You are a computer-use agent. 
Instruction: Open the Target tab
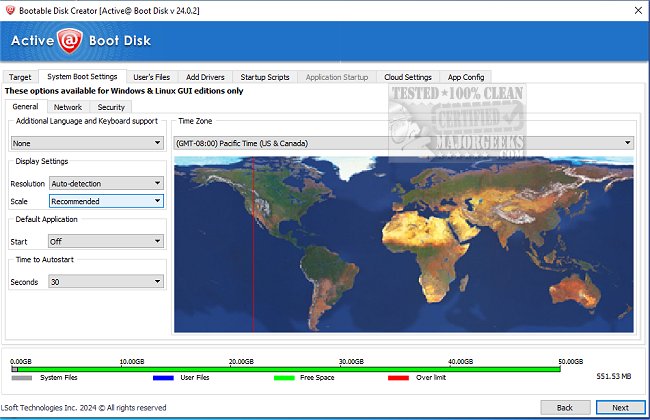pos(19,77)
